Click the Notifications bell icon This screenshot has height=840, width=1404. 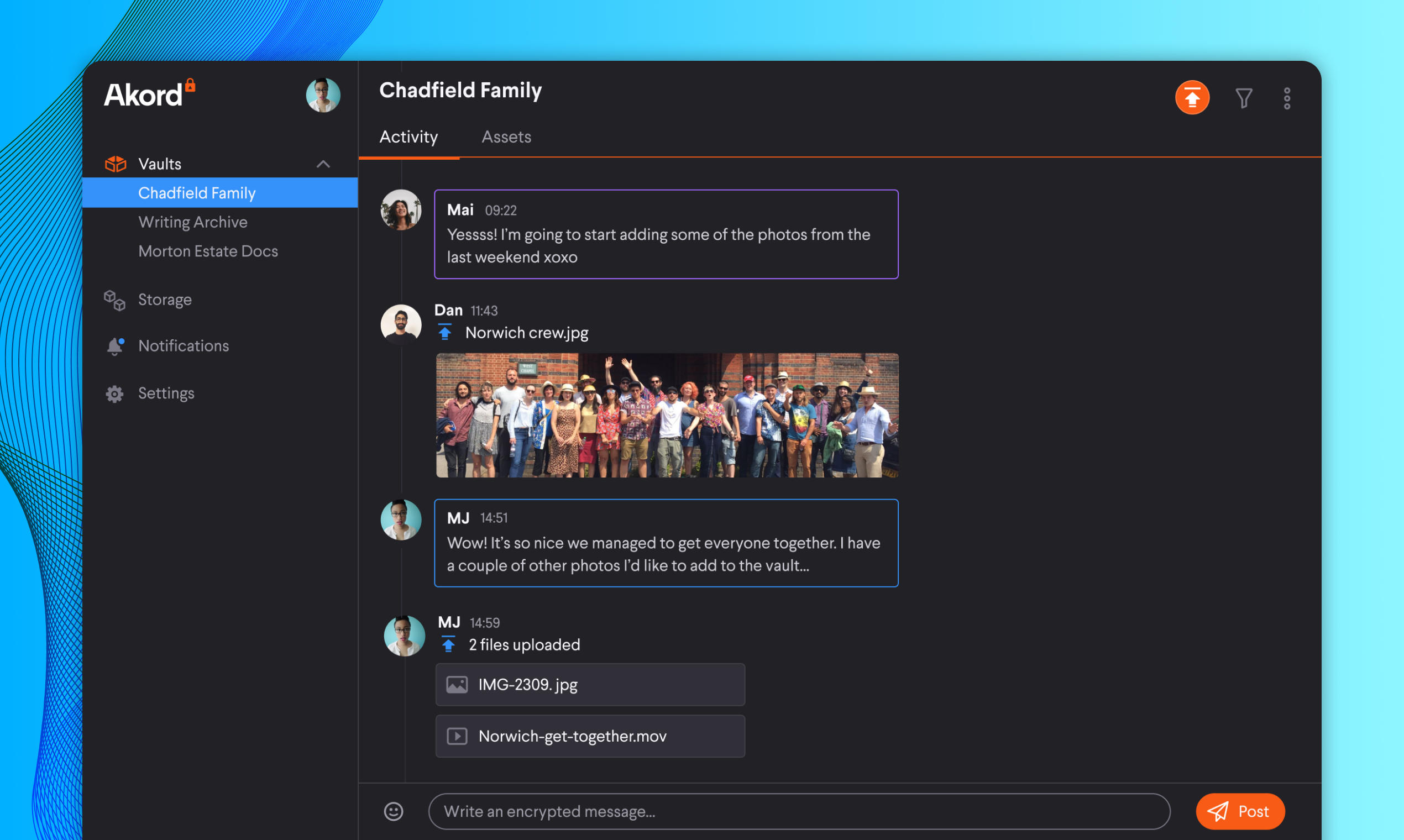coord(115,346)
